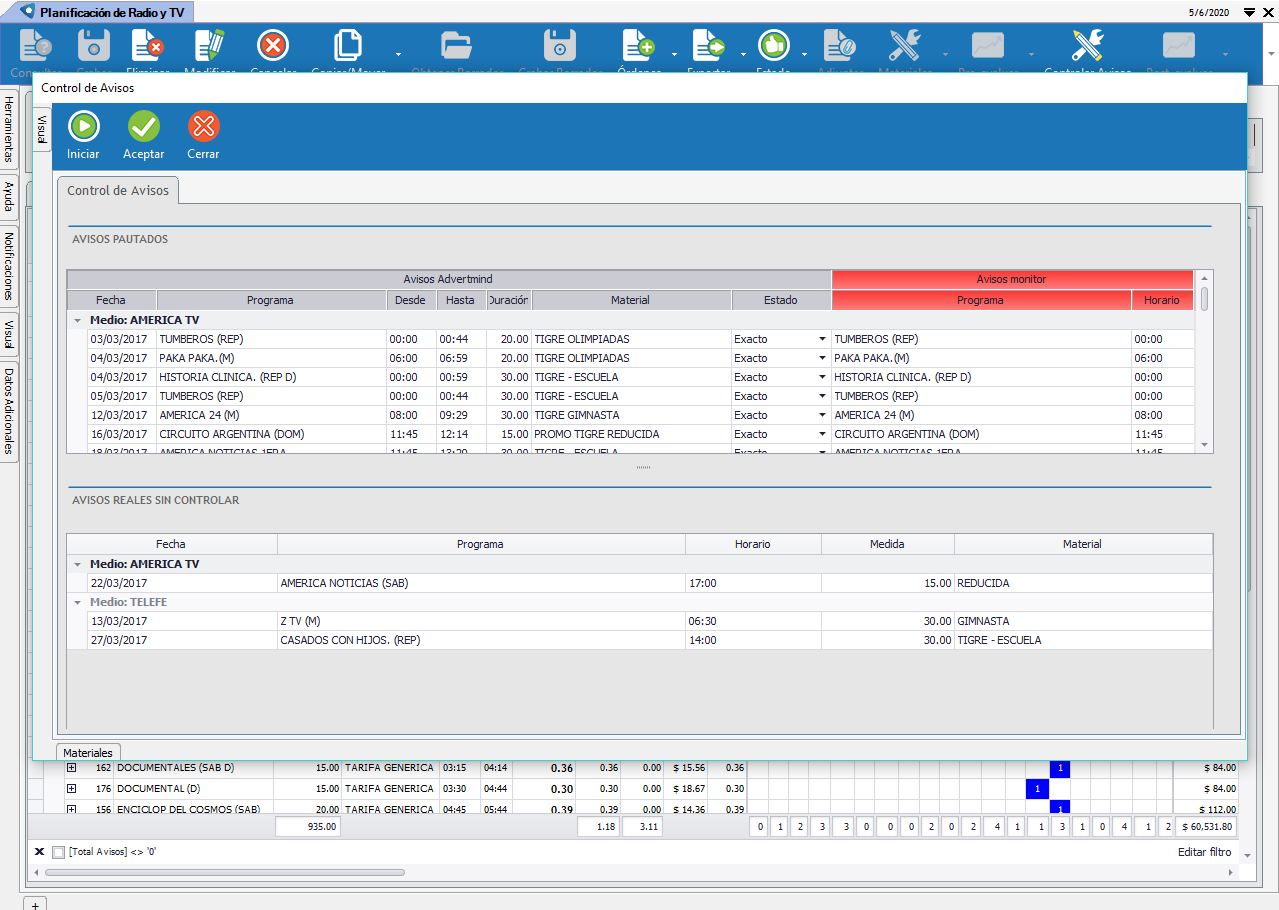The width and height of the screenshot is (1279, 910).
Task: Expand the DOCUMENTAL (D) row
Action: pos(71,789)
